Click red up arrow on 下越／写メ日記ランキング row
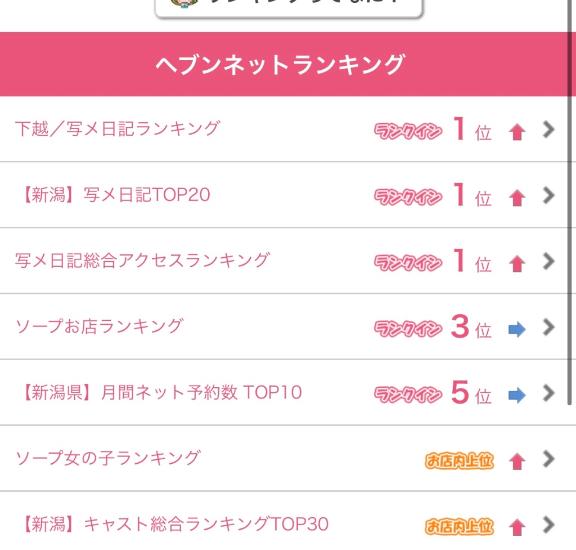The height and width of the screenshot is (550, 576). coord(517,132)
